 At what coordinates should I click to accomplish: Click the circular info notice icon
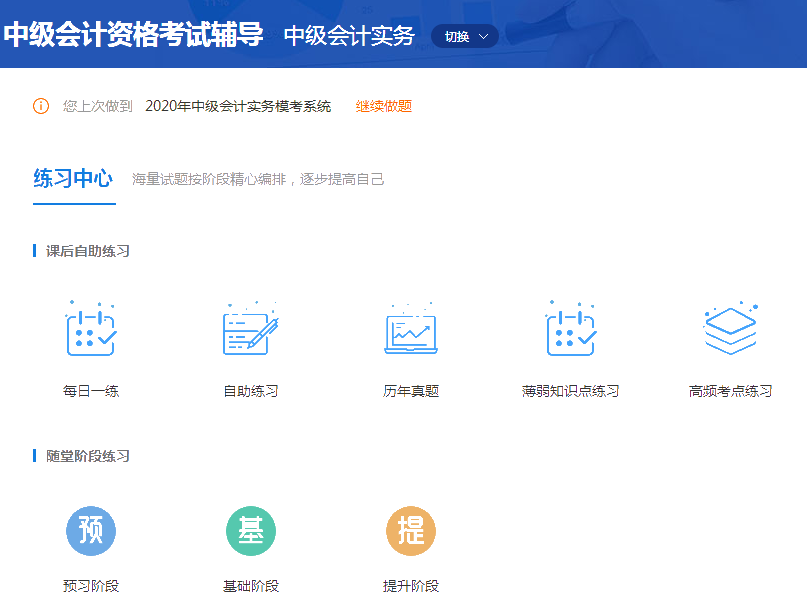pyautogui.click(x=38, y=105)
